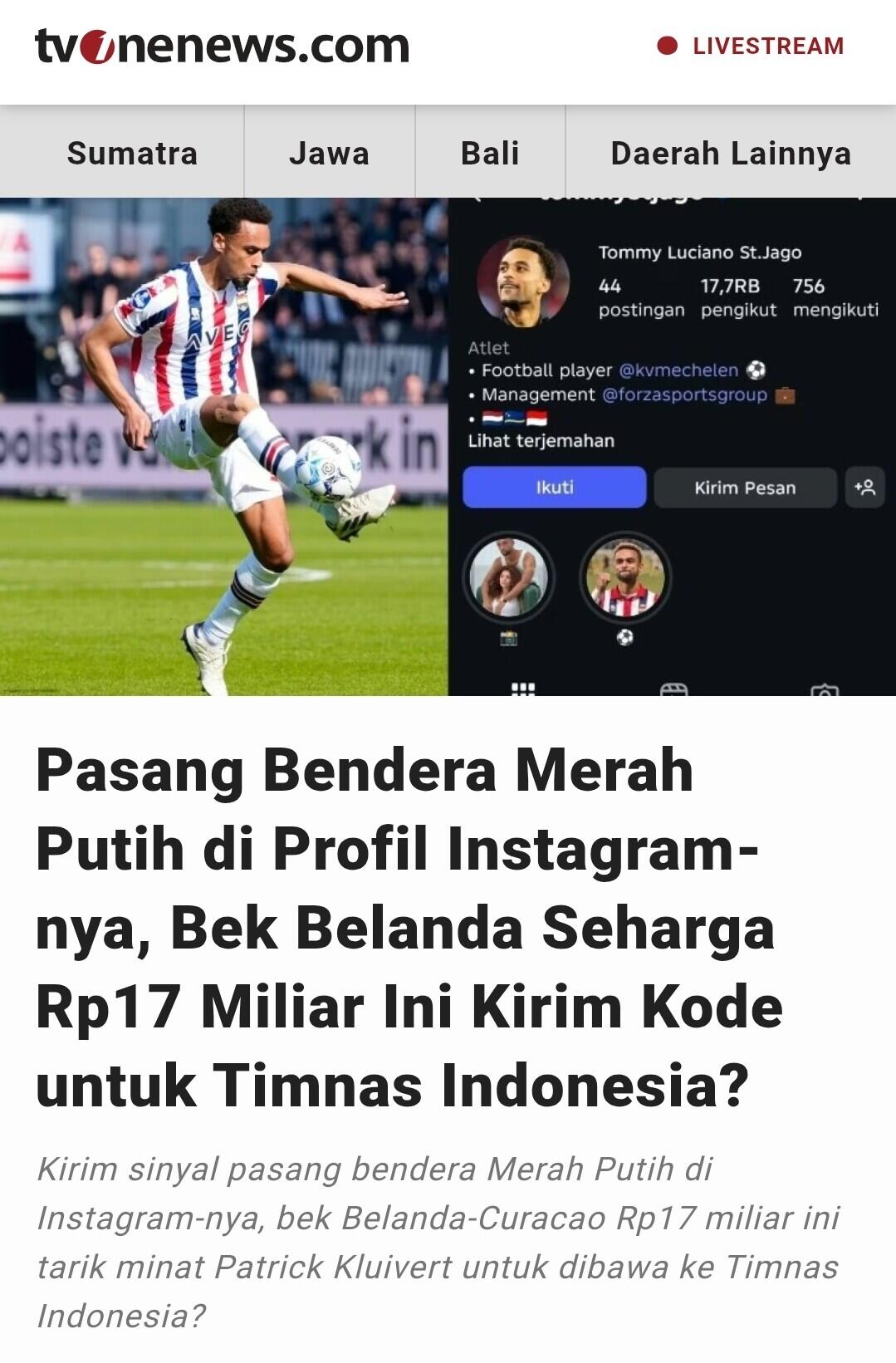Click the Kirim Pesan button

coord(745,488)
